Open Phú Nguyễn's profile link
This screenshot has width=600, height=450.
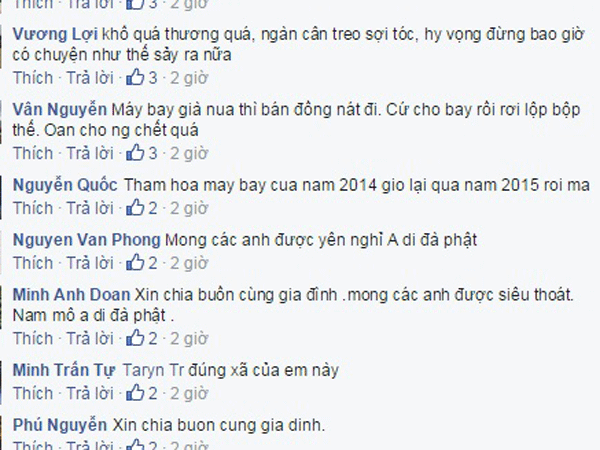pos(60,425)
